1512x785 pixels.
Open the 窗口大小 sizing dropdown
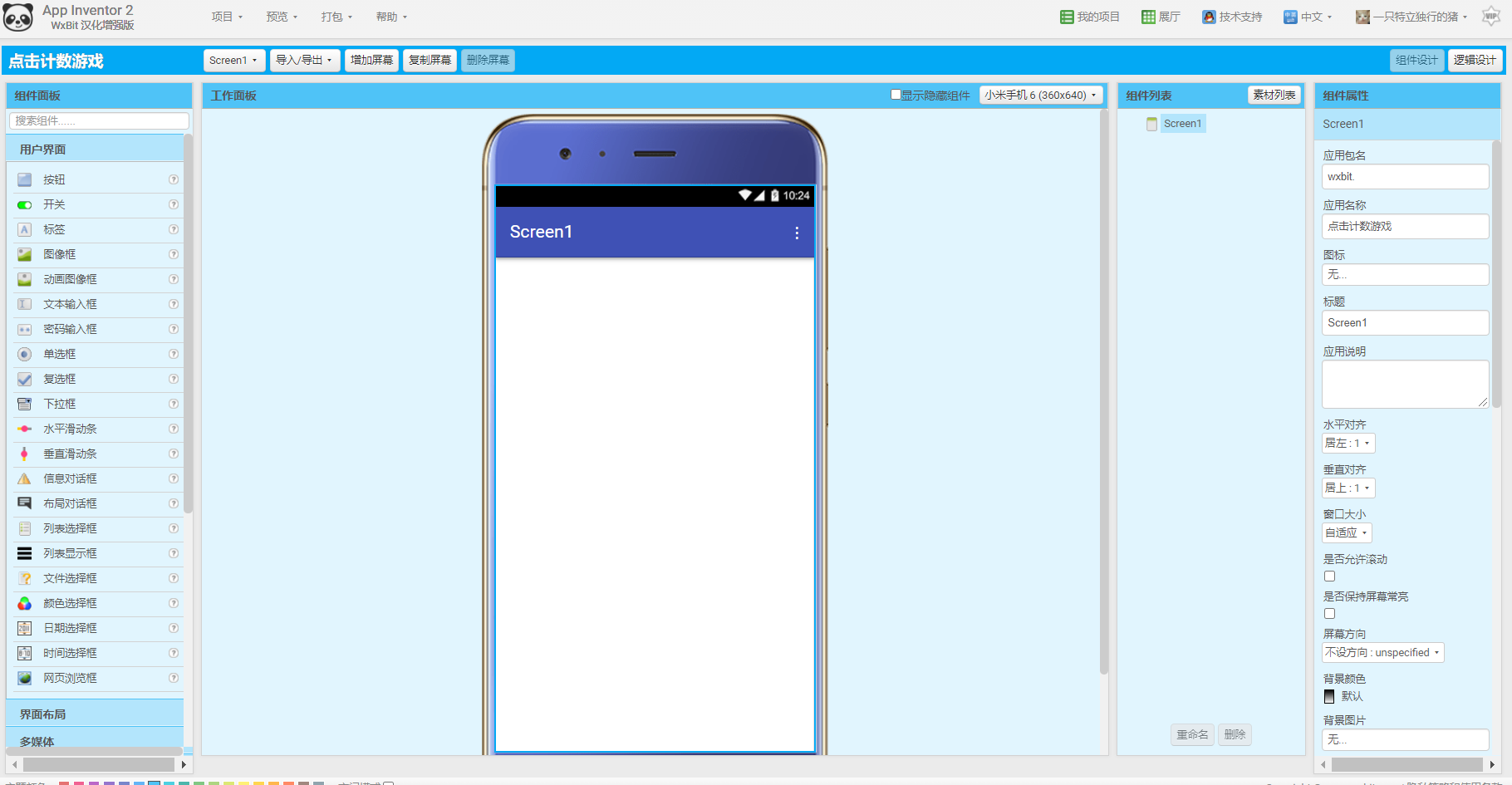tap(1346, 532)
